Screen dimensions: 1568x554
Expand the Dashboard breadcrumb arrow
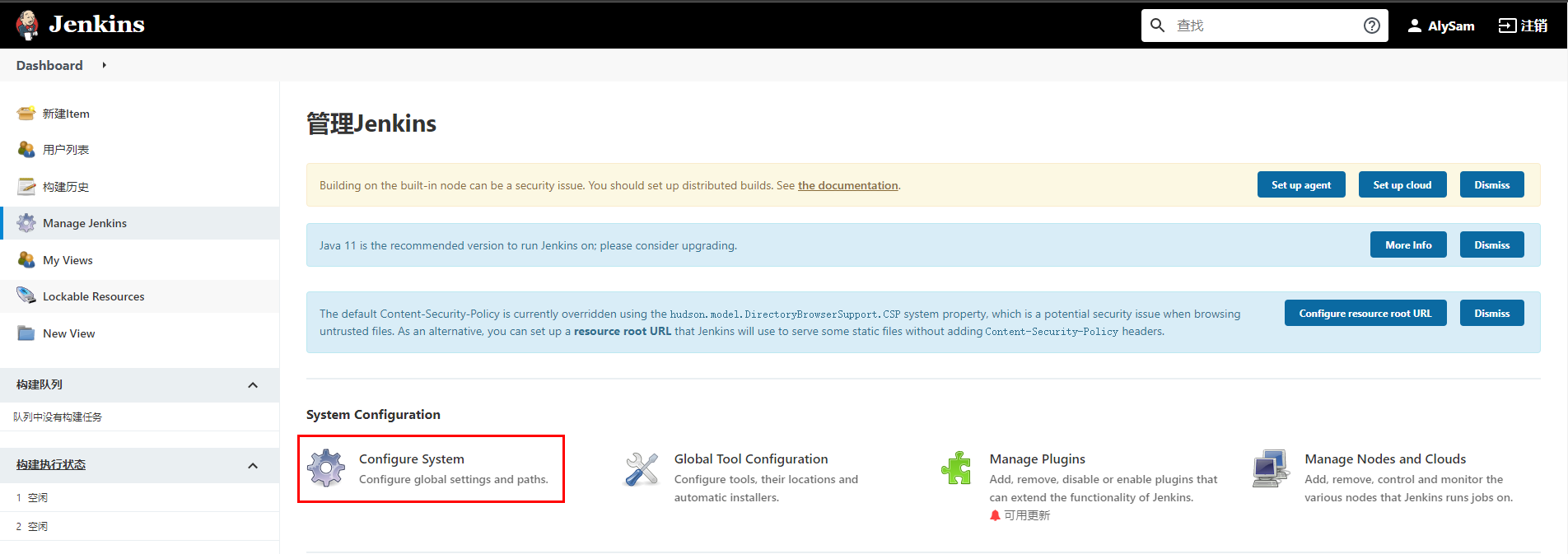click(105, 65)
